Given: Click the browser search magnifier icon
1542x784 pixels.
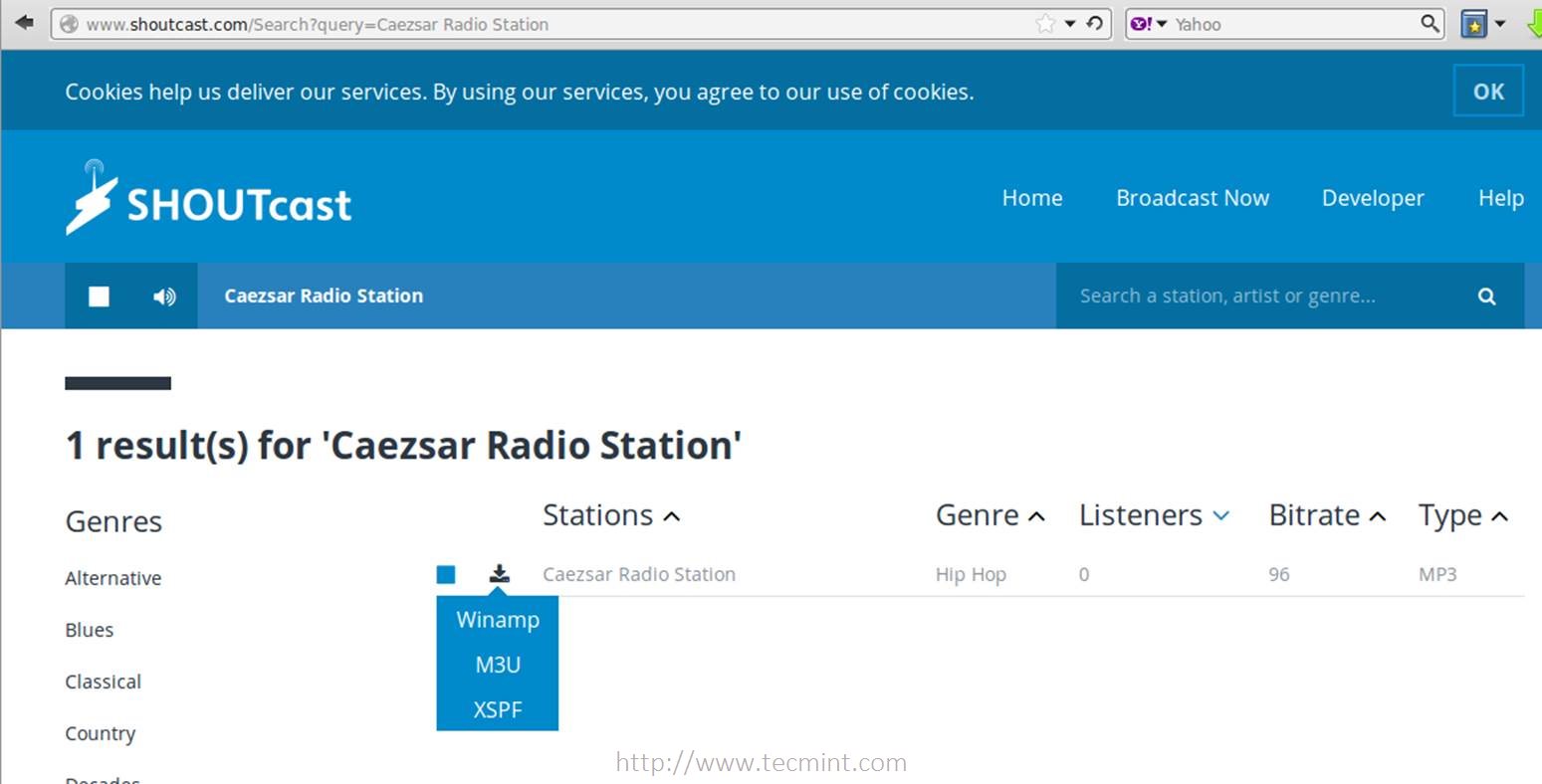Looking at the screenshot, I should coord(1430,24).
